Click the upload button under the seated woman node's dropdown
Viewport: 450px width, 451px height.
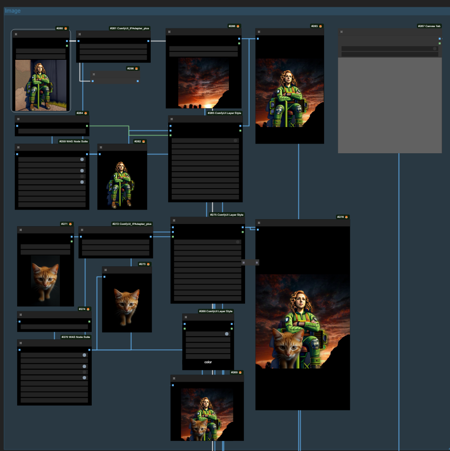click(41, 57)
